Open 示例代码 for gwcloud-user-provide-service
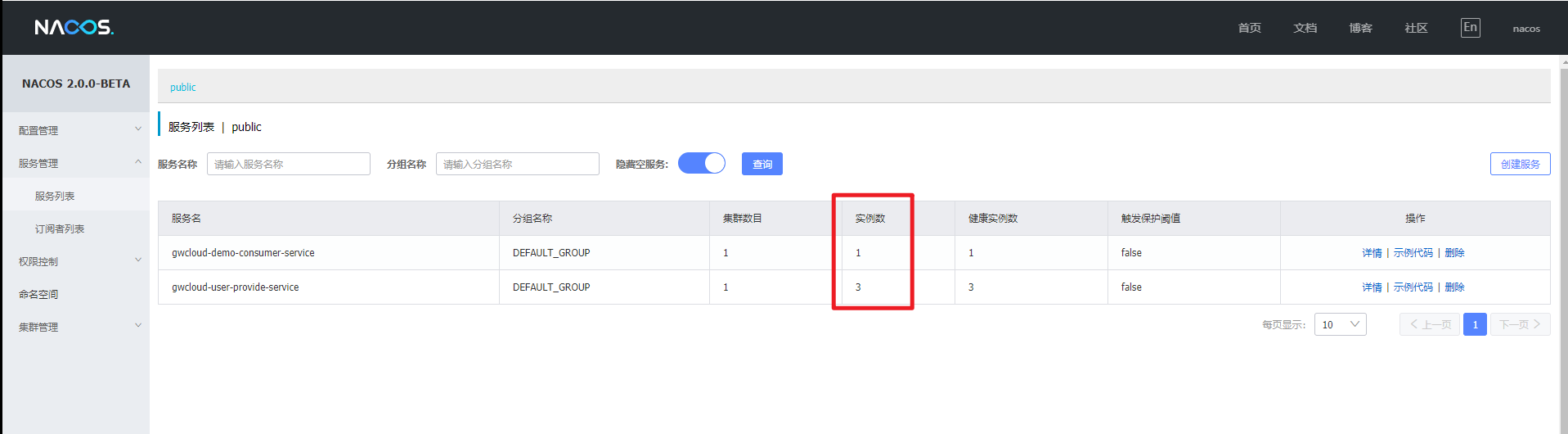 1413,287
